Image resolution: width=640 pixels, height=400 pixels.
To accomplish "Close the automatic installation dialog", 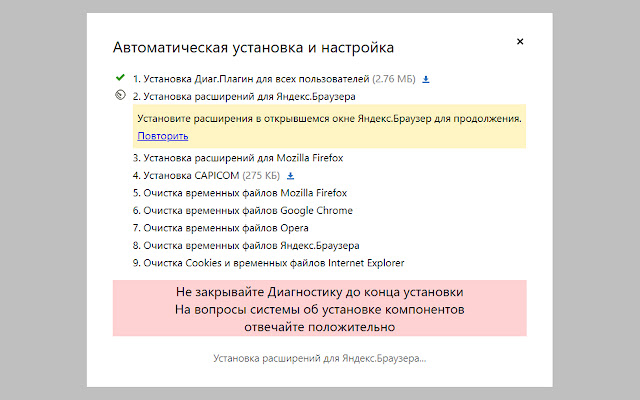I will (520, 41).
